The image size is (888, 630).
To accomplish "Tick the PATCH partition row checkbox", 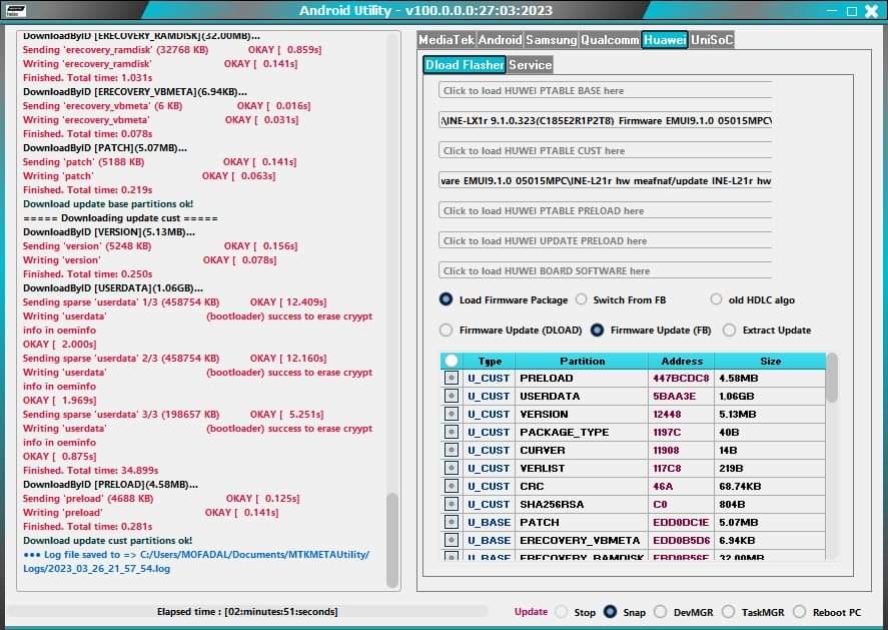I will click(452, 522).
